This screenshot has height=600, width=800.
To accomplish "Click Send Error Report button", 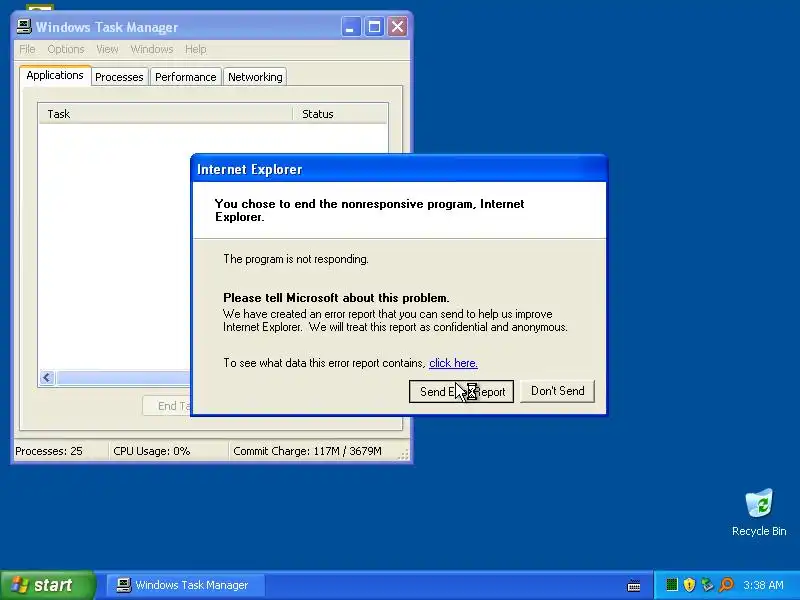I will (x=461, y=391).
